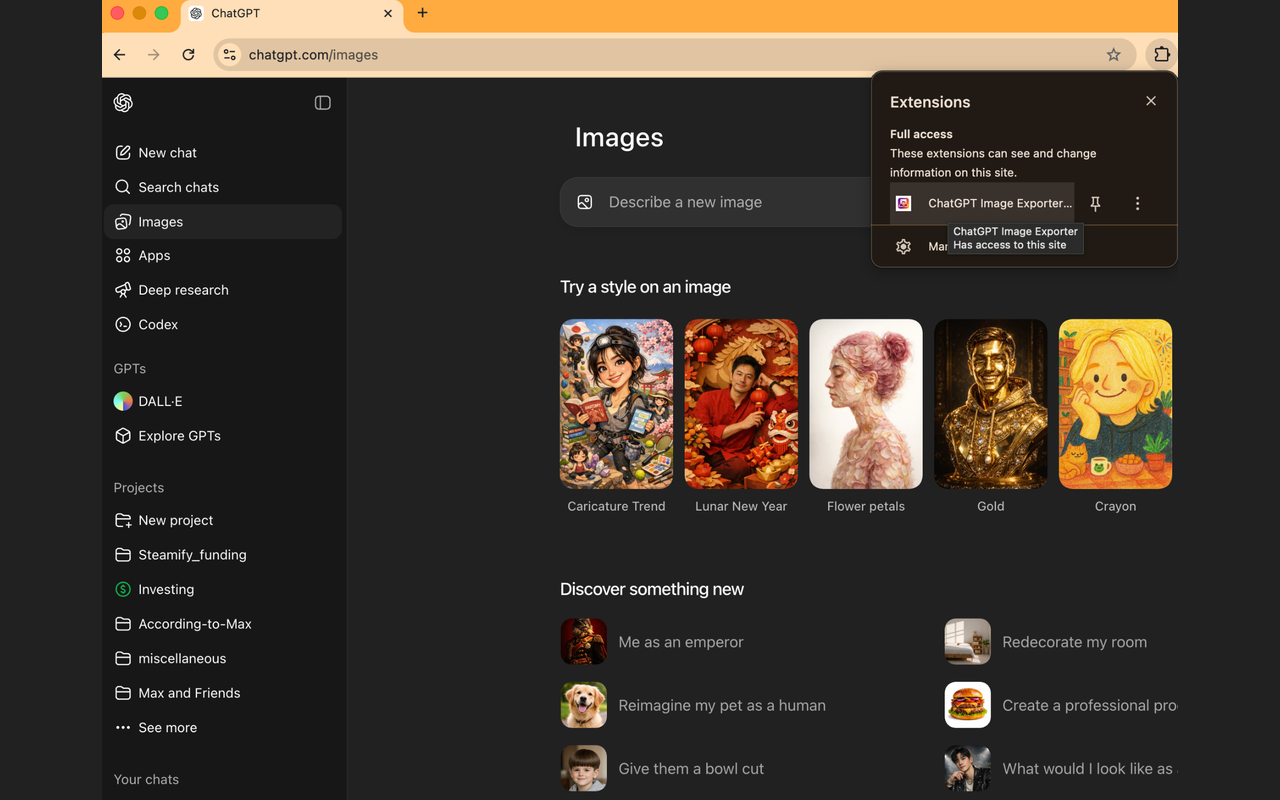Open the miscellaneous project

pyautogui.click(x=223, y=658)
